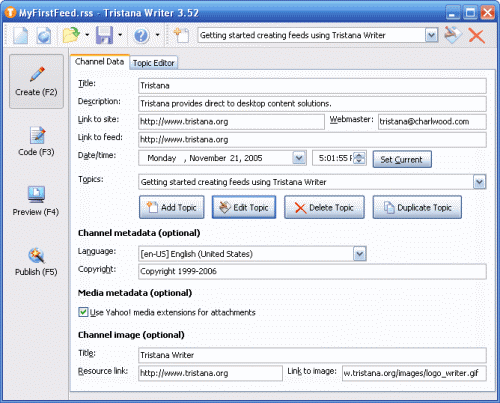The height and width of the screenshot is (403, 500).
Task: Click the Set Current button
Action: [x=402, y=159]
